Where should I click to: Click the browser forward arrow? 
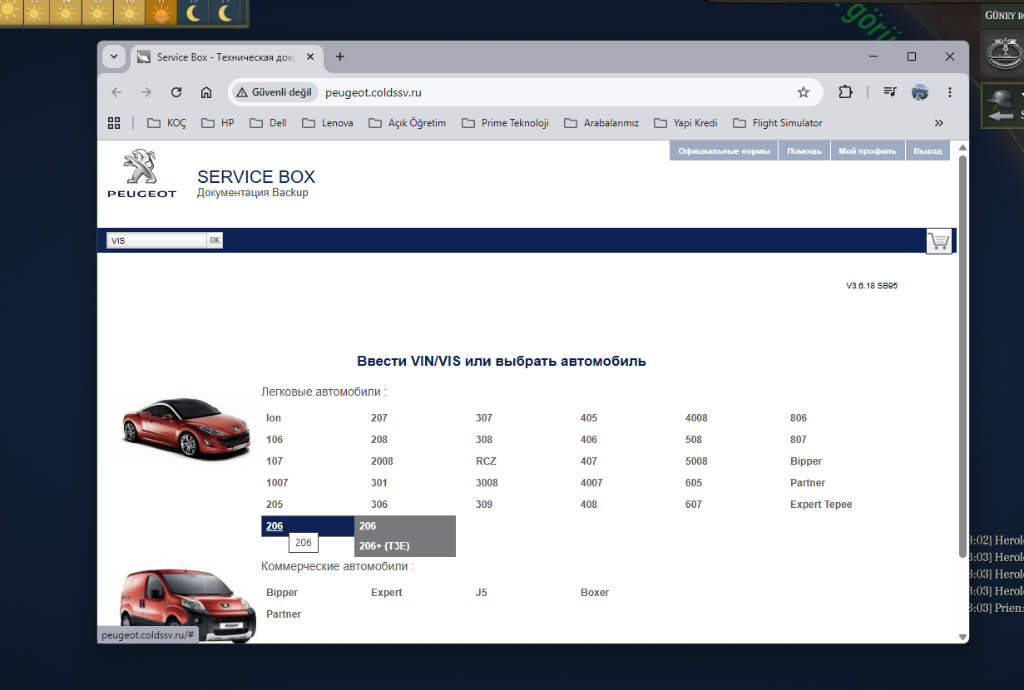146,93
